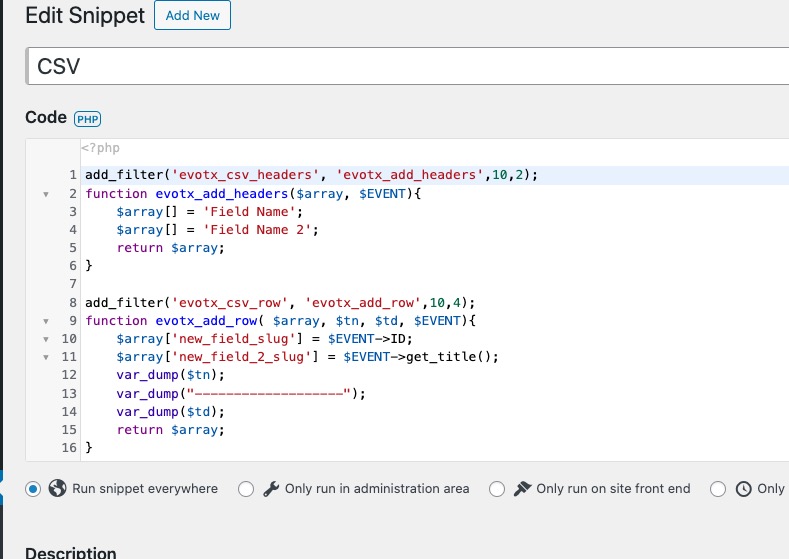
Task: Click the Only run in administration area label
Action: (x=377, y=489)
